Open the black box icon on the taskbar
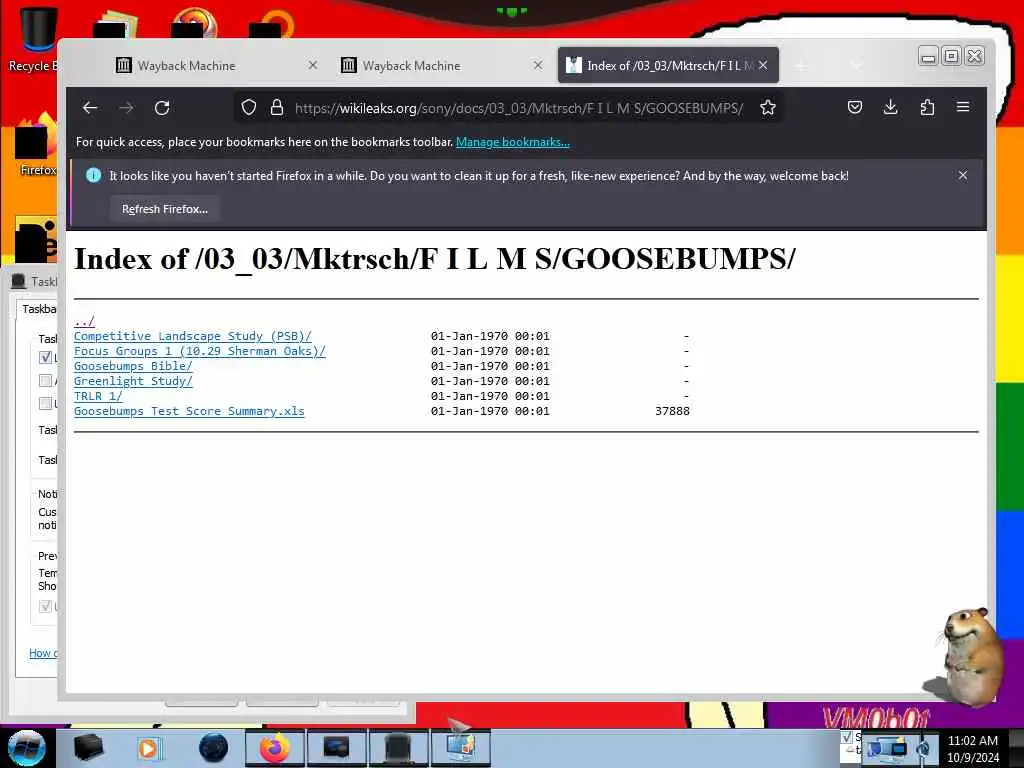Viewport: 1024px width, 768px height. coord(89,748)
